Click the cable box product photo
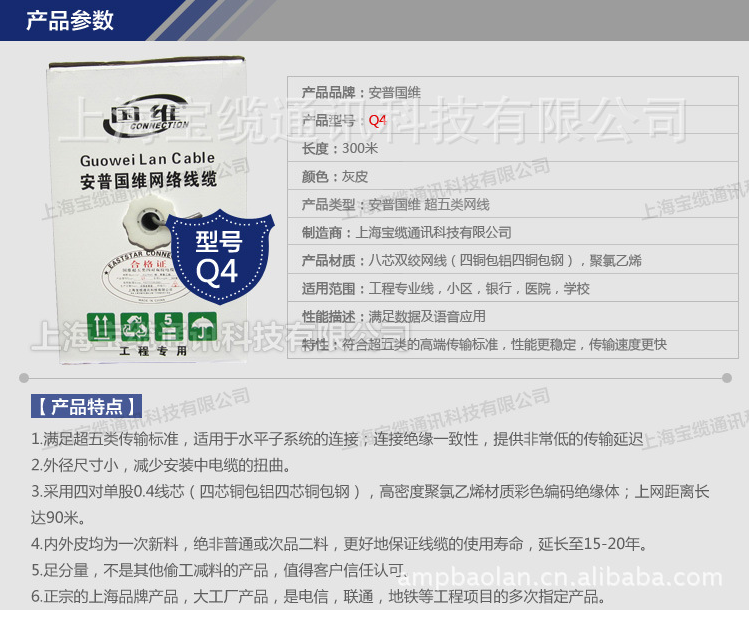This screenshot has width=750, height=617. 148,210
